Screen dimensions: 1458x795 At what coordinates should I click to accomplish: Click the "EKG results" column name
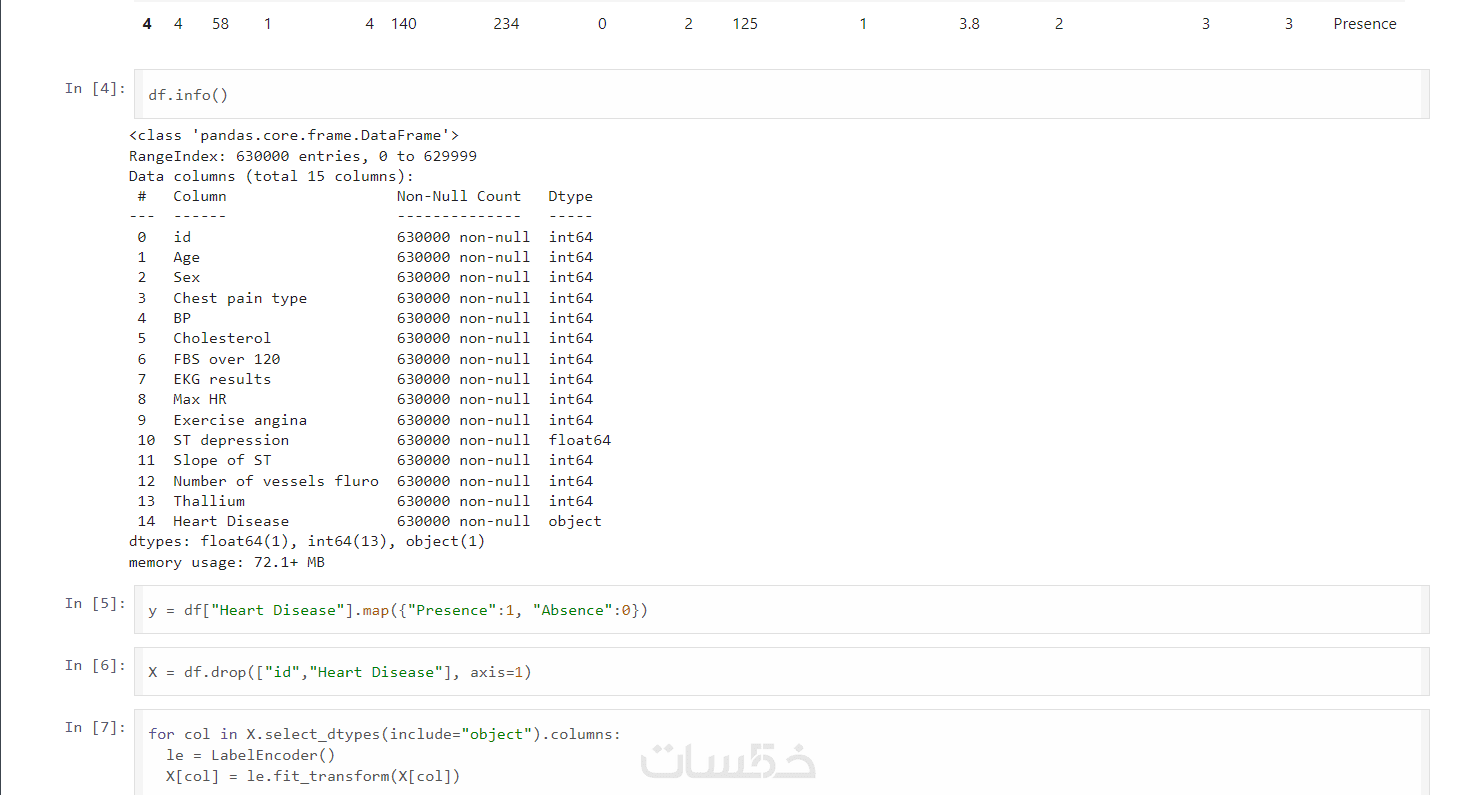pos(222,379)
